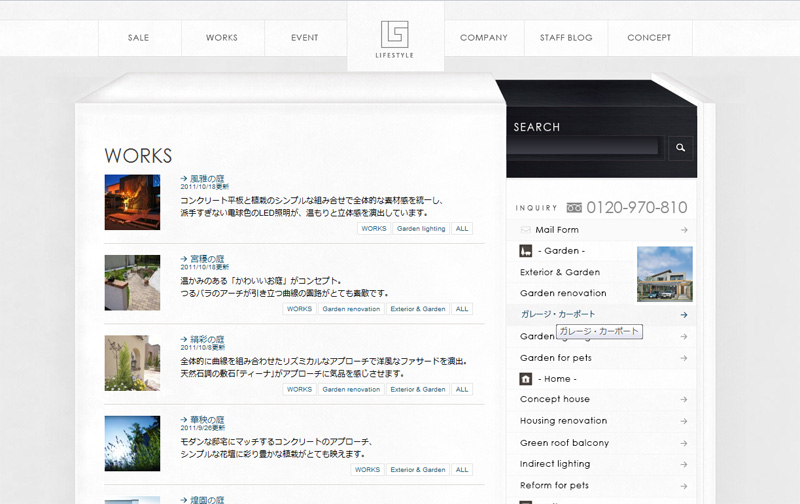This screenshot has height=504, width=800.
Task: Click the arrow before the 風雅の庭 title
Action: [x=184, y=179]
